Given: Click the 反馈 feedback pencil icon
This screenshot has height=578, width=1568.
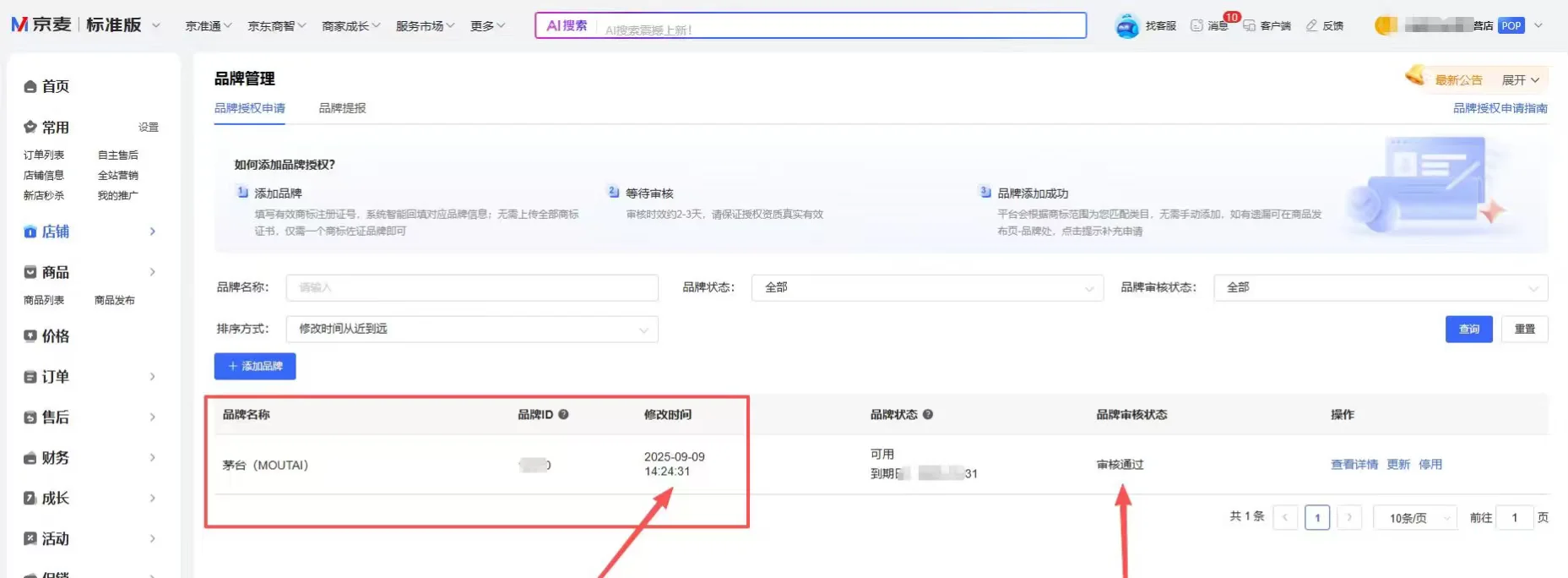Looking at the screenshot, I should 1311,26.
